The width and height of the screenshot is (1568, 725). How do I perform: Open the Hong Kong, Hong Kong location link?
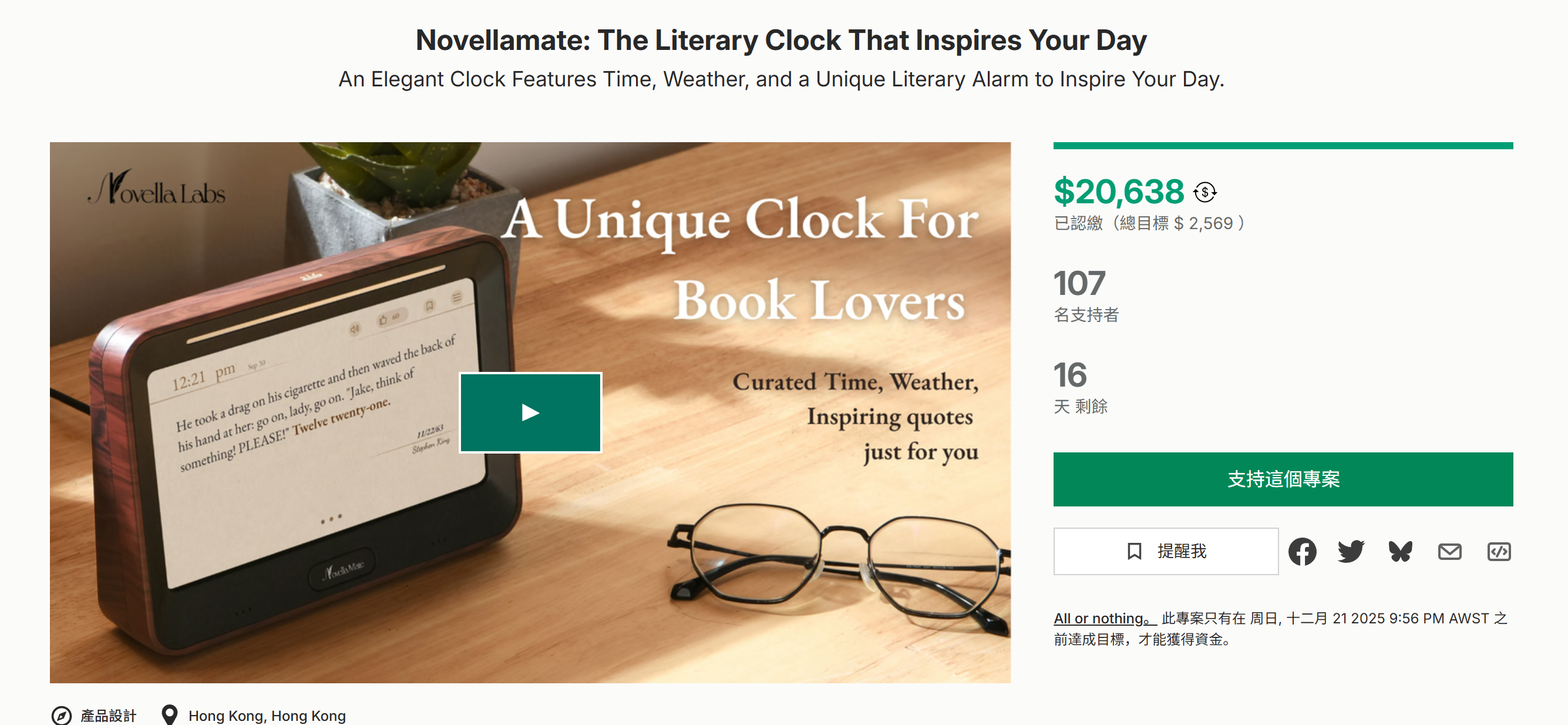pos(267,715)
